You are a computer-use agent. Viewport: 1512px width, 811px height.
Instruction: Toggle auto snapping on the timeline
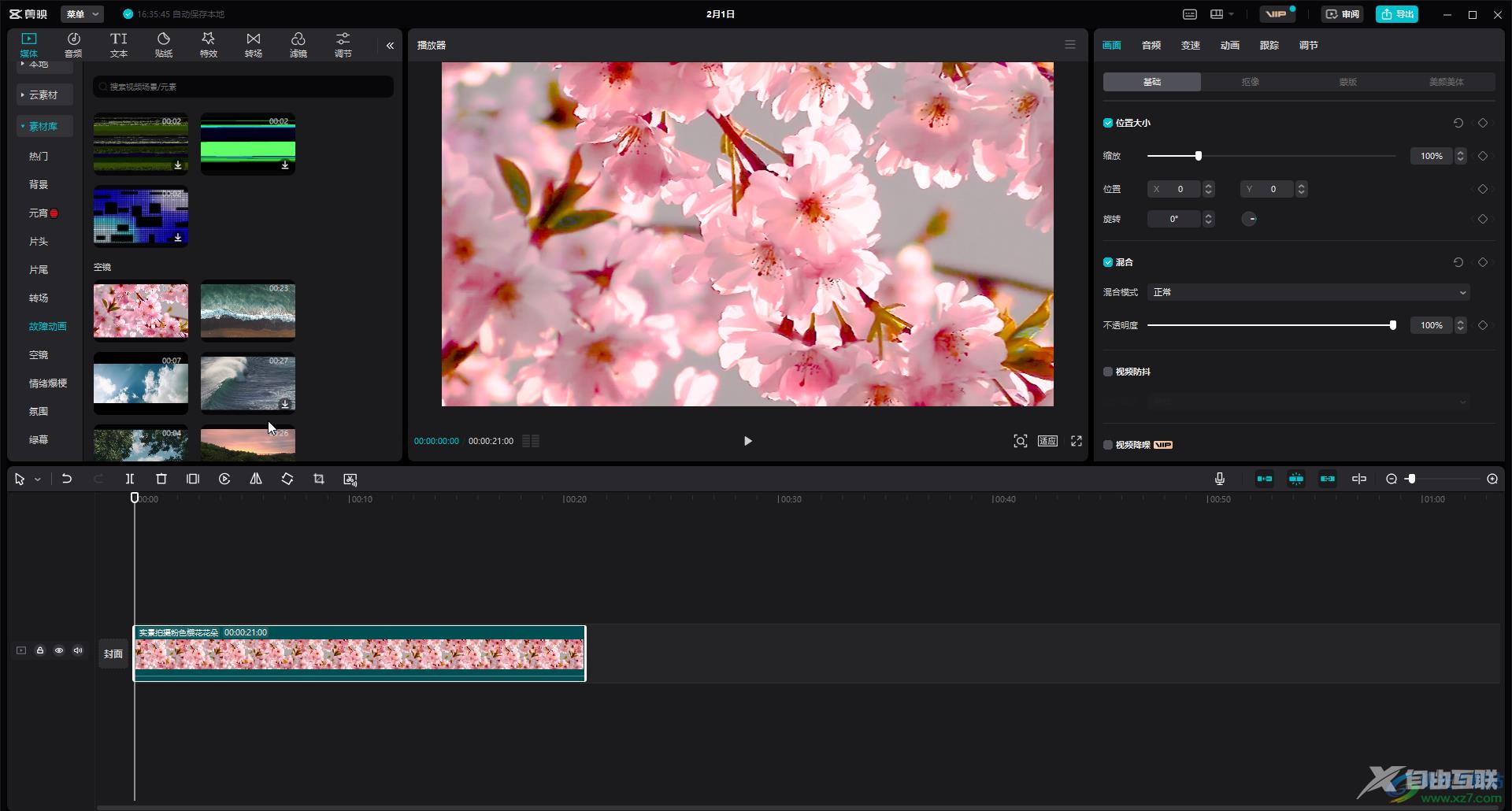coord(1296,479)
